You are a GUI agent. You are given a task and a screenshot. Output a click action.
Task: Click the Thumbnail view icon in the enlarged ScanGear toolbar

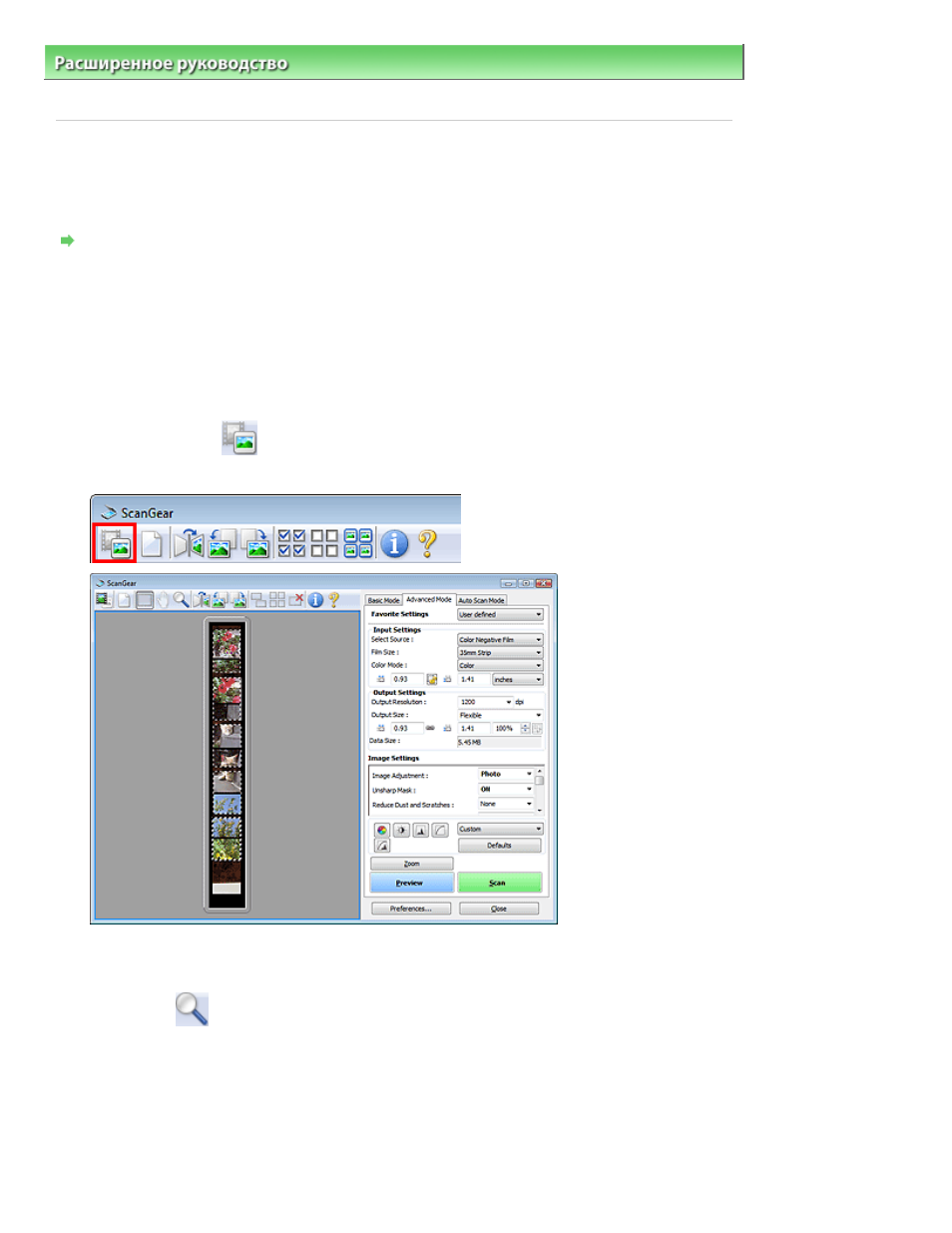pos(116,544)
